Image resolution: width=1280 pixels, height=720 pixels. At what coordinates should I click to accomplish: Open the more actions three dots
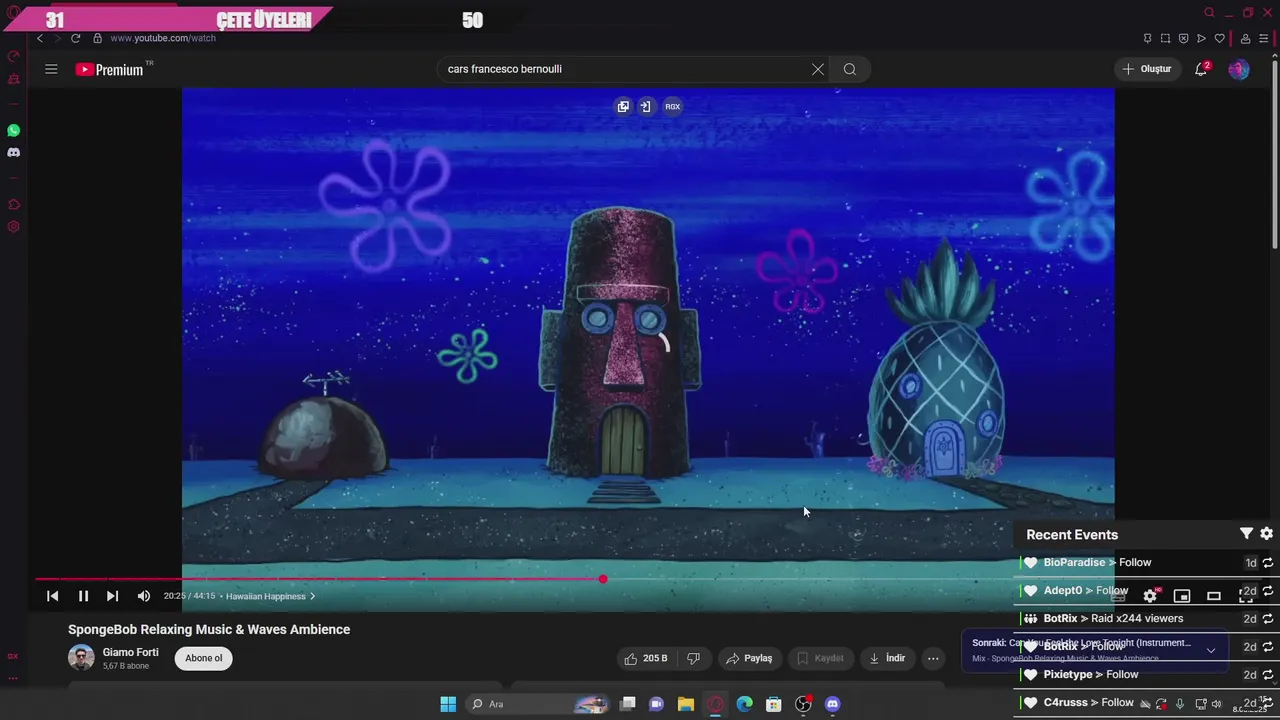pyautogui.click(x=933, y=658)
